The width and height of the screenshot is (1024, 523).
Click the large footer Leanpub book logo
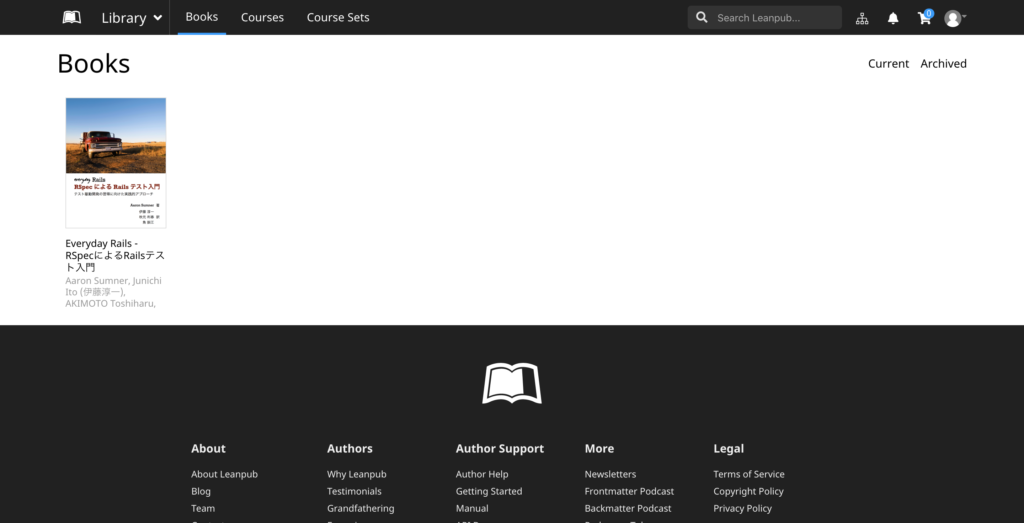(511, 384)
